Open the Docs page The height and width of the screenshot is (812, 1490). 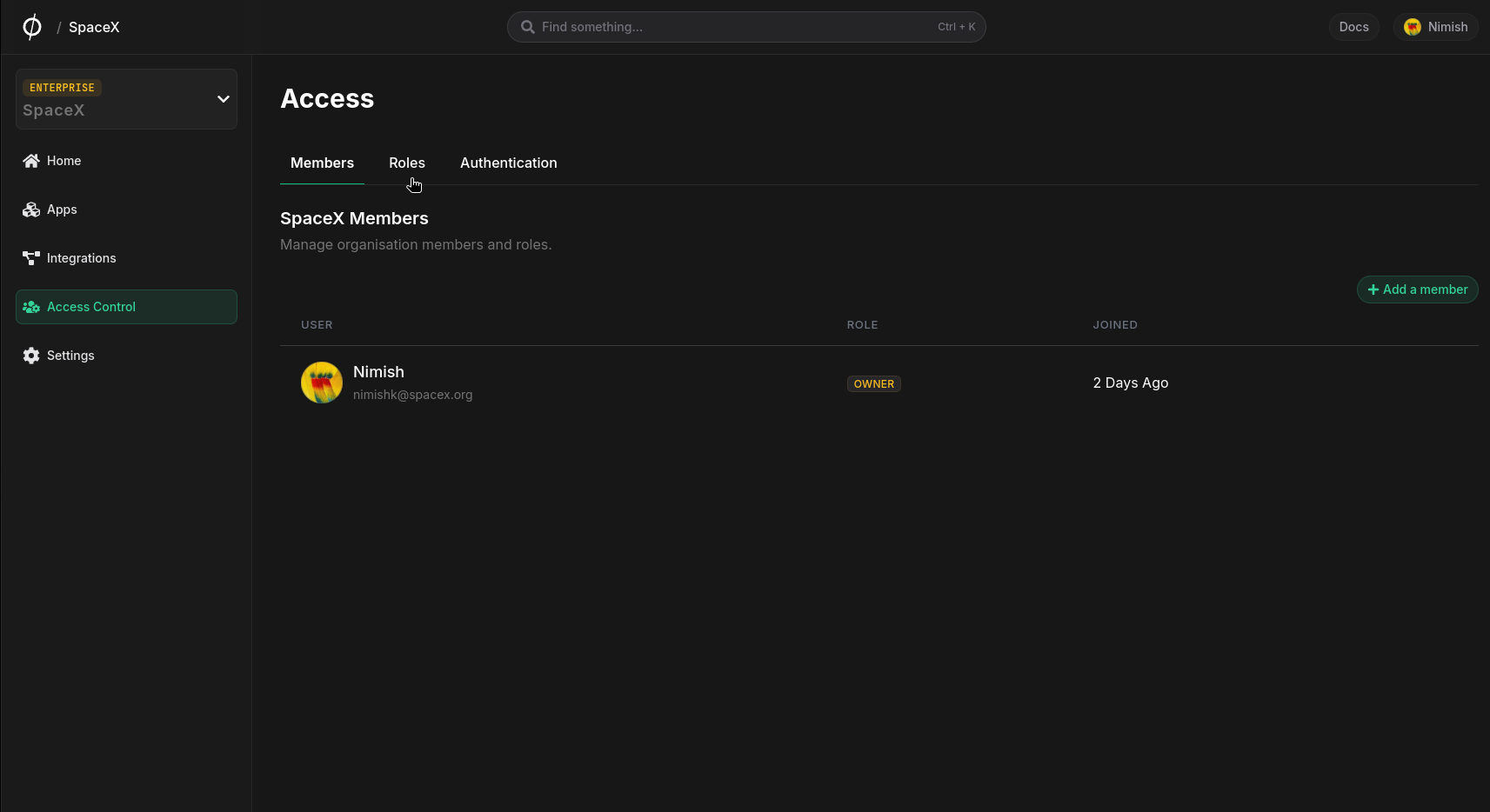1353,26
